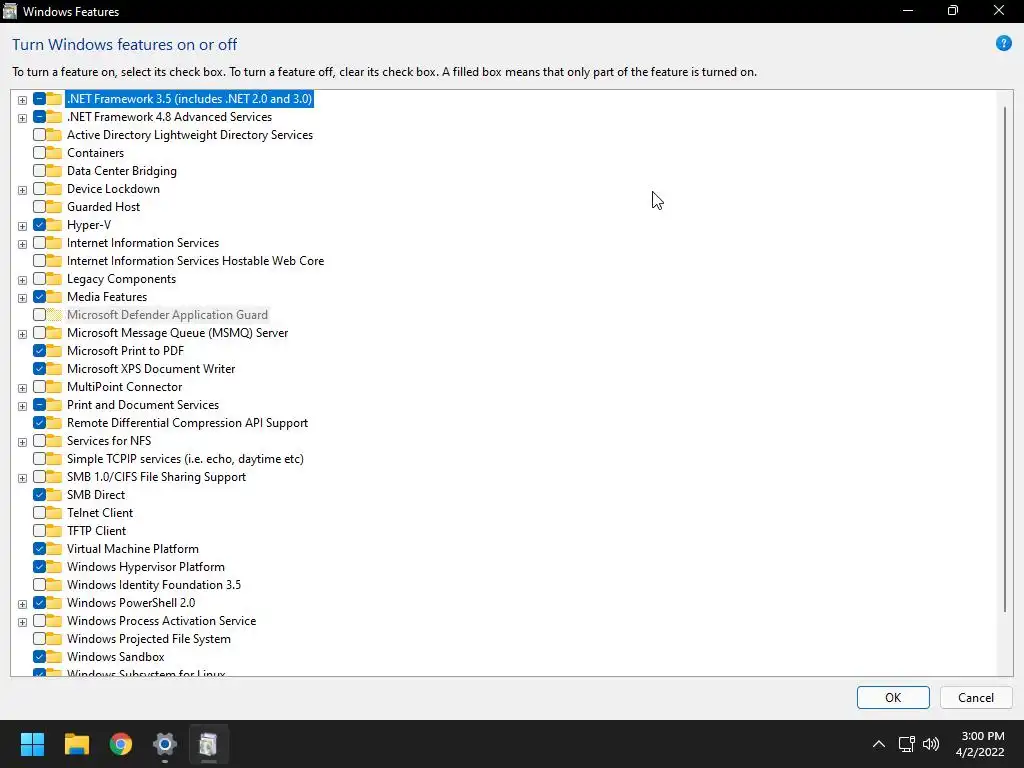
Task: Click the Containers folder icon
Action: pos(54,153)
